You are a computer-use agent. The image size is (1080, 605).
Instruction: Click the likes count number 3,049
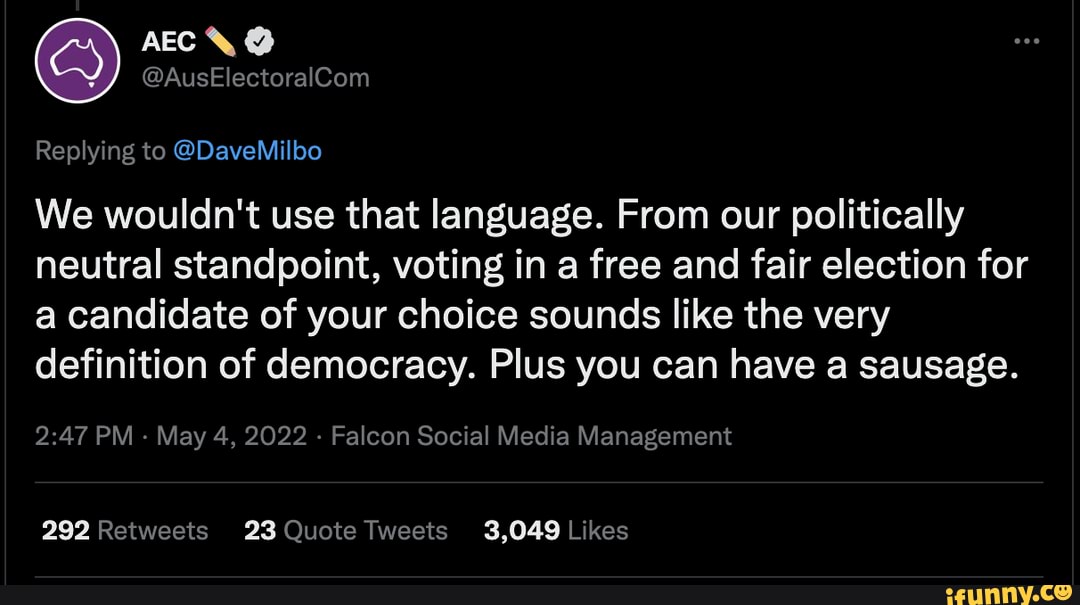(x=521, y=530)
